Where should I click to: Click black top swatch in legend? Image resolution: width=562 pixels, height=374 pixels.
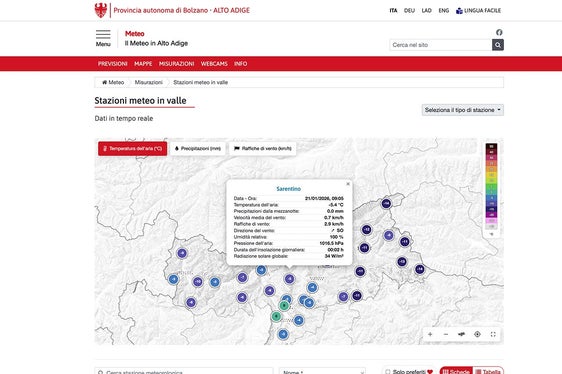491,146
